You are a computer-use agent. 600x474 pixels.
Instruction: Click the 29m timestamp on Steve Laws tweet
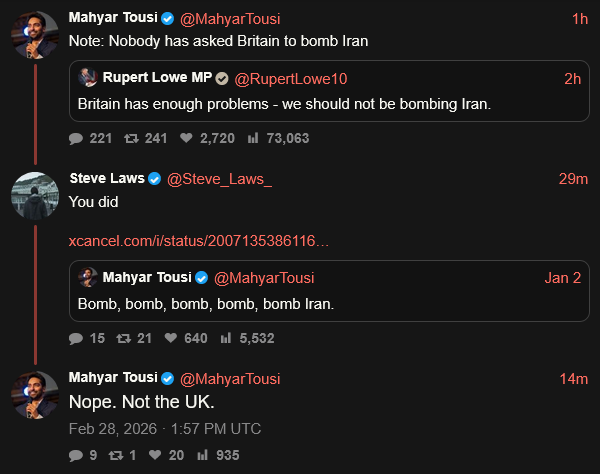click(x=573, y=179)
